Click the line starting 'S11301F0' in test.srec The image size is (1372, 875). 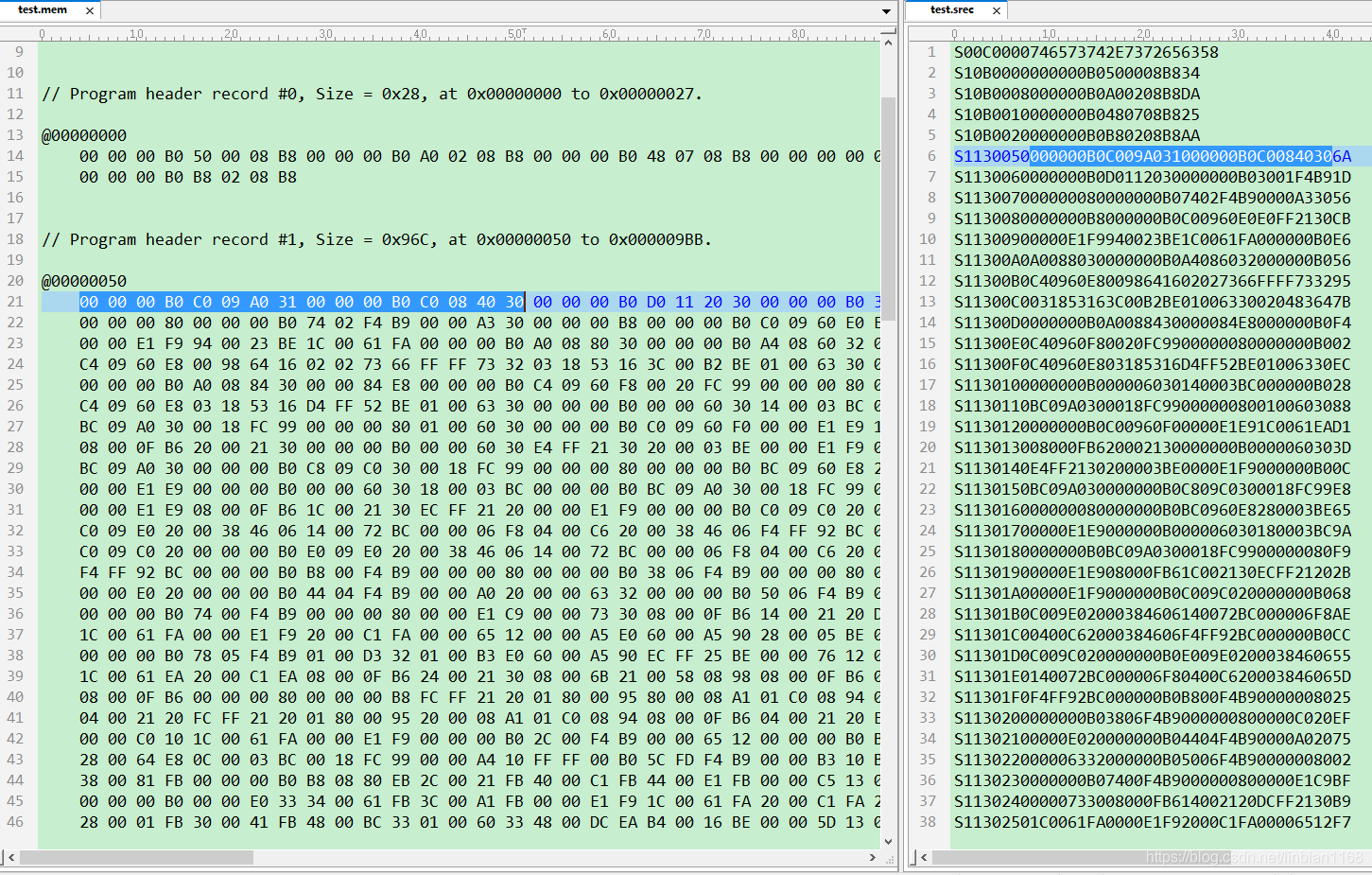[x=1153, y=697]
